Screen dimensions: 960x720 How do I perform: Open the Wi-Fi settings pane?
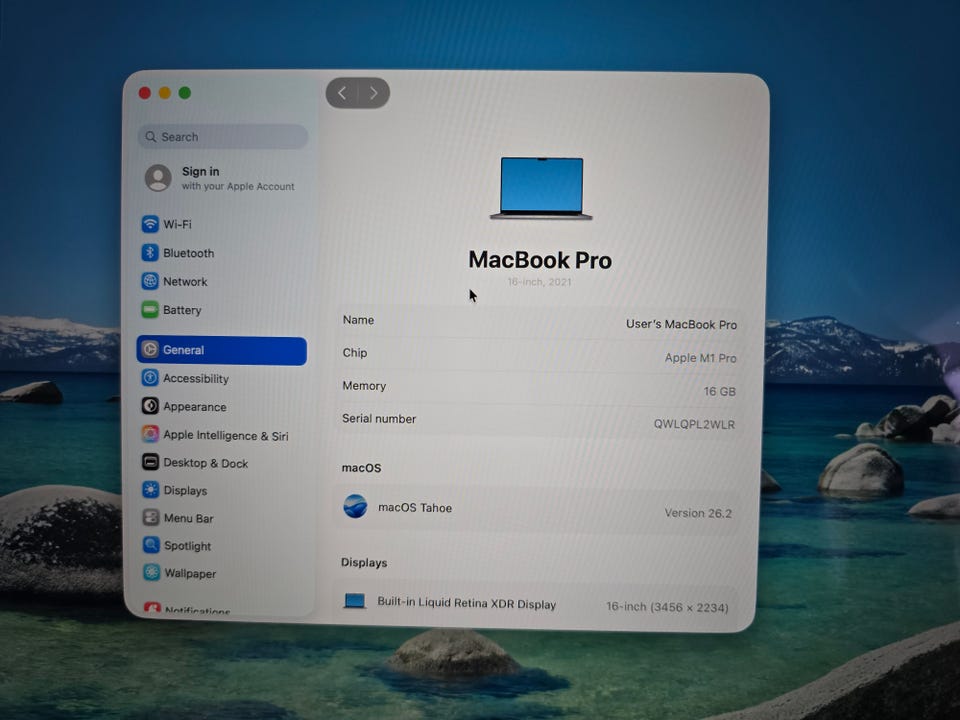click(x=222, y=224)
